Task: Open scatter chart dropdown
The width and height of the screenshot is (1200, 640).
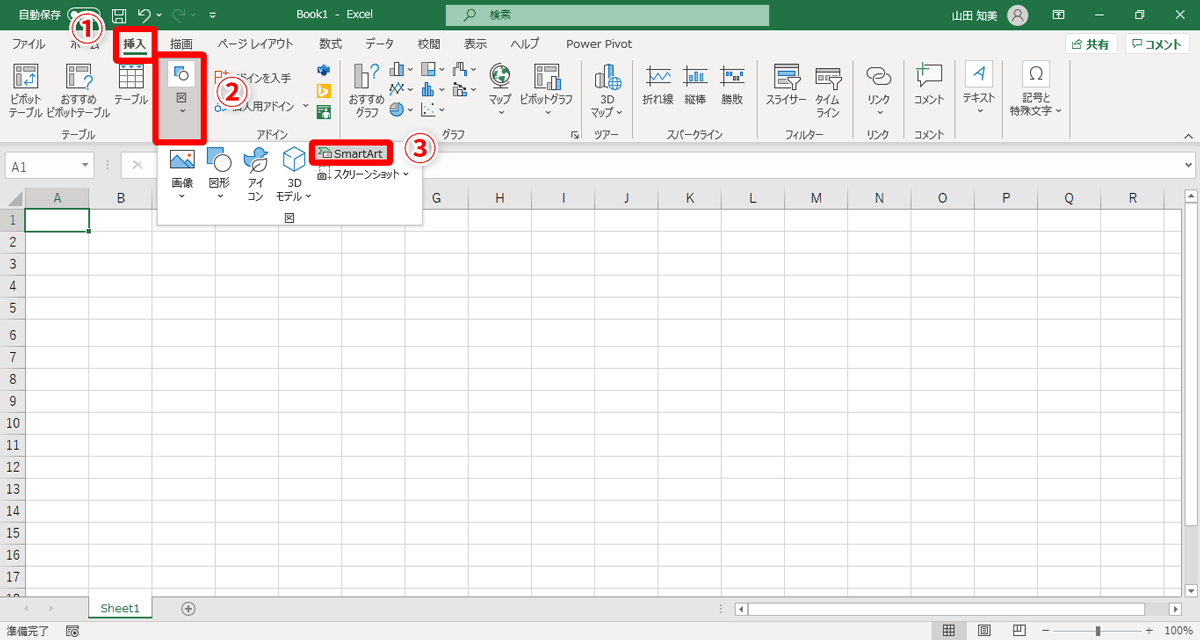Action: click(x=433, y=110)
